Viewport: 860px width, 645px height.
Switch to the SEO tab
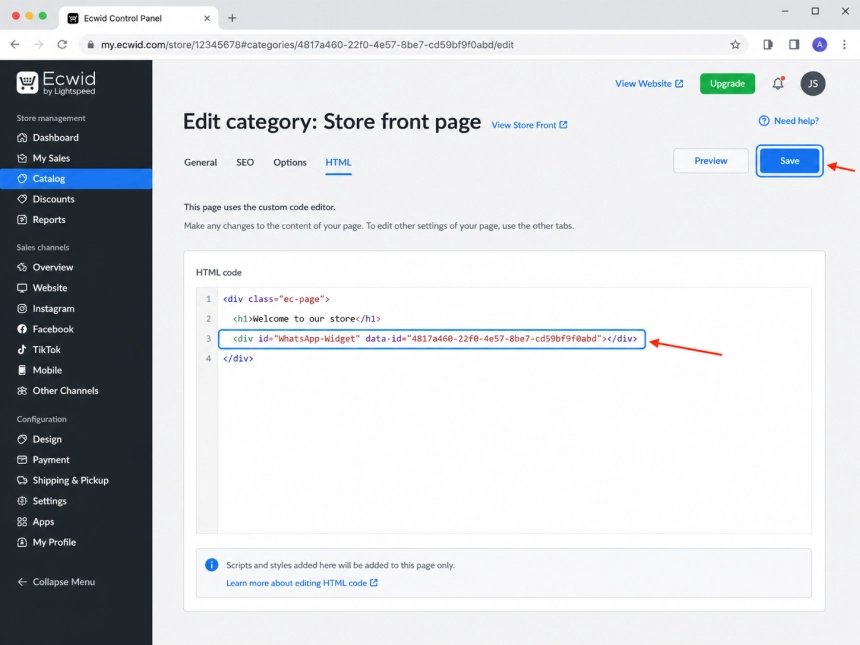pyautogui.click(x=245, y=162)
